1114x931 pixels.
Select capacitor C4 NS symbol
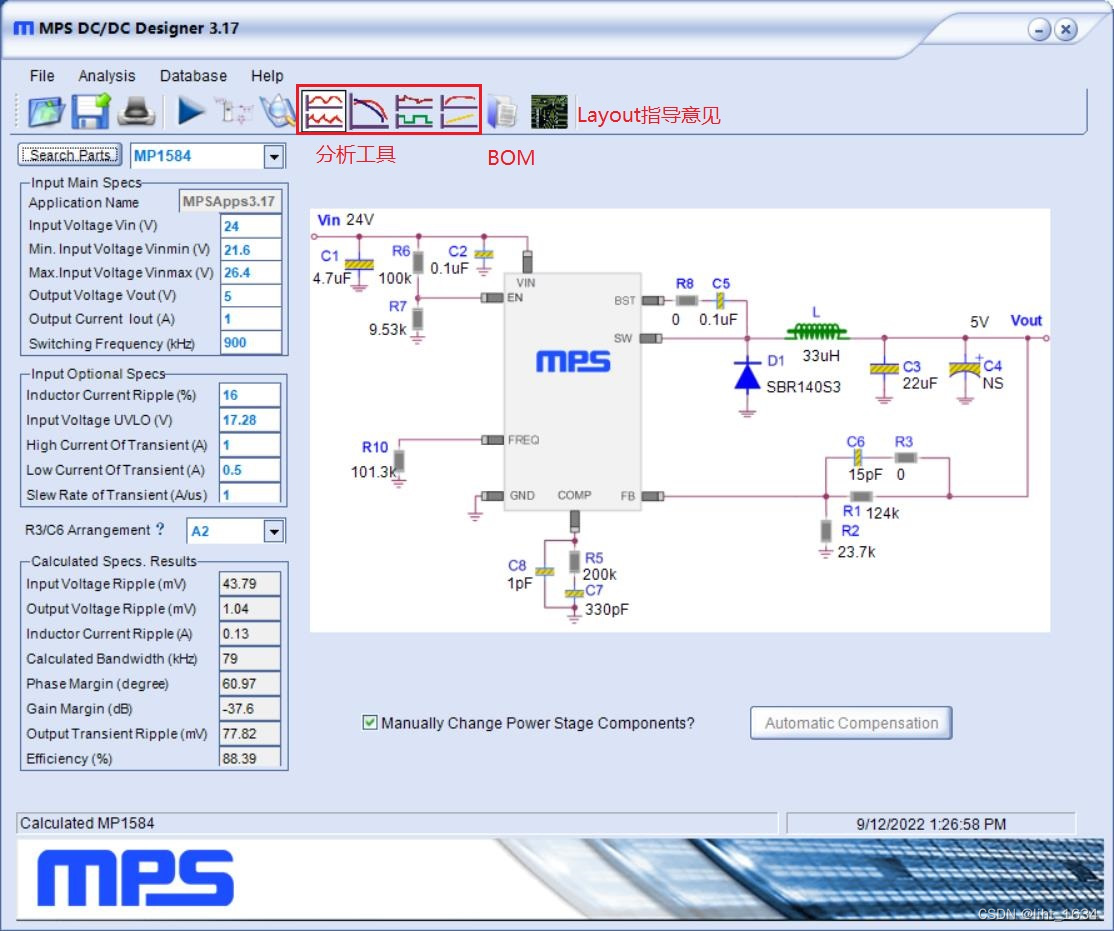click(964, 368)
